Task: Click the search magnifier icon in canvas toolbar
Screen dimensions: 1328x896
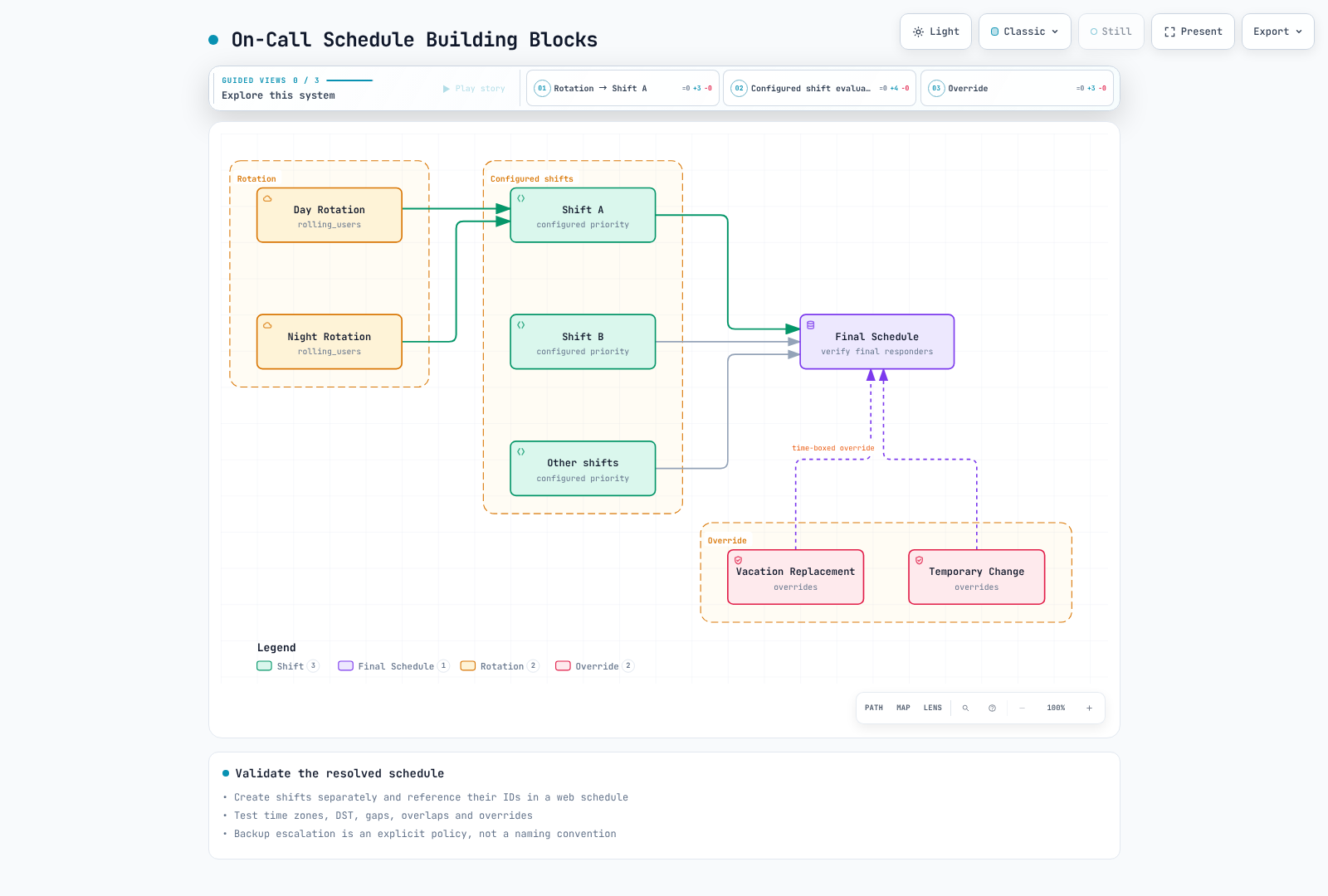Action: [x=965, y=709]
